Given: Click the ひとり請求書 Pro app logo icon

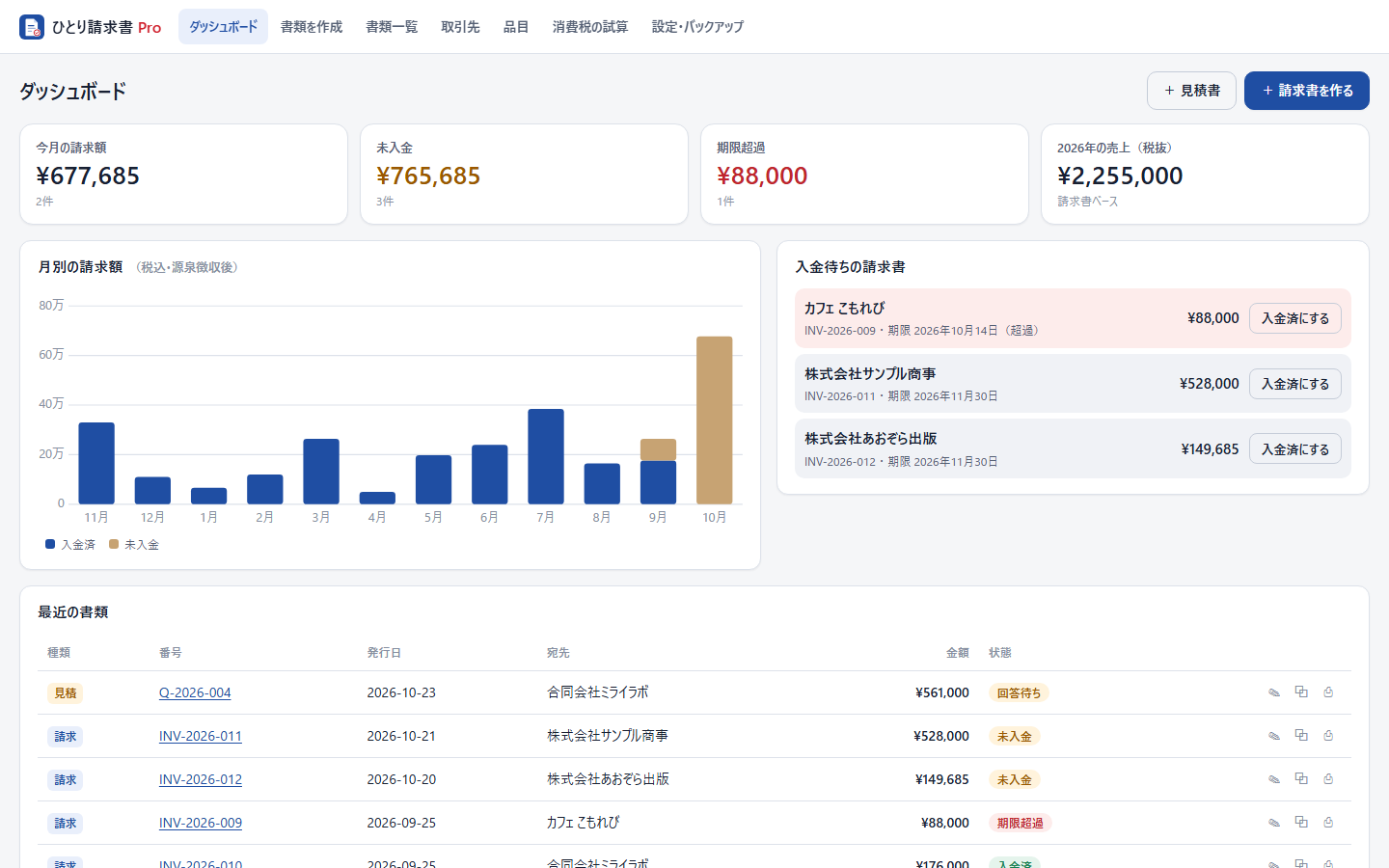Looking at the screenshot, I should pos(32,27).
